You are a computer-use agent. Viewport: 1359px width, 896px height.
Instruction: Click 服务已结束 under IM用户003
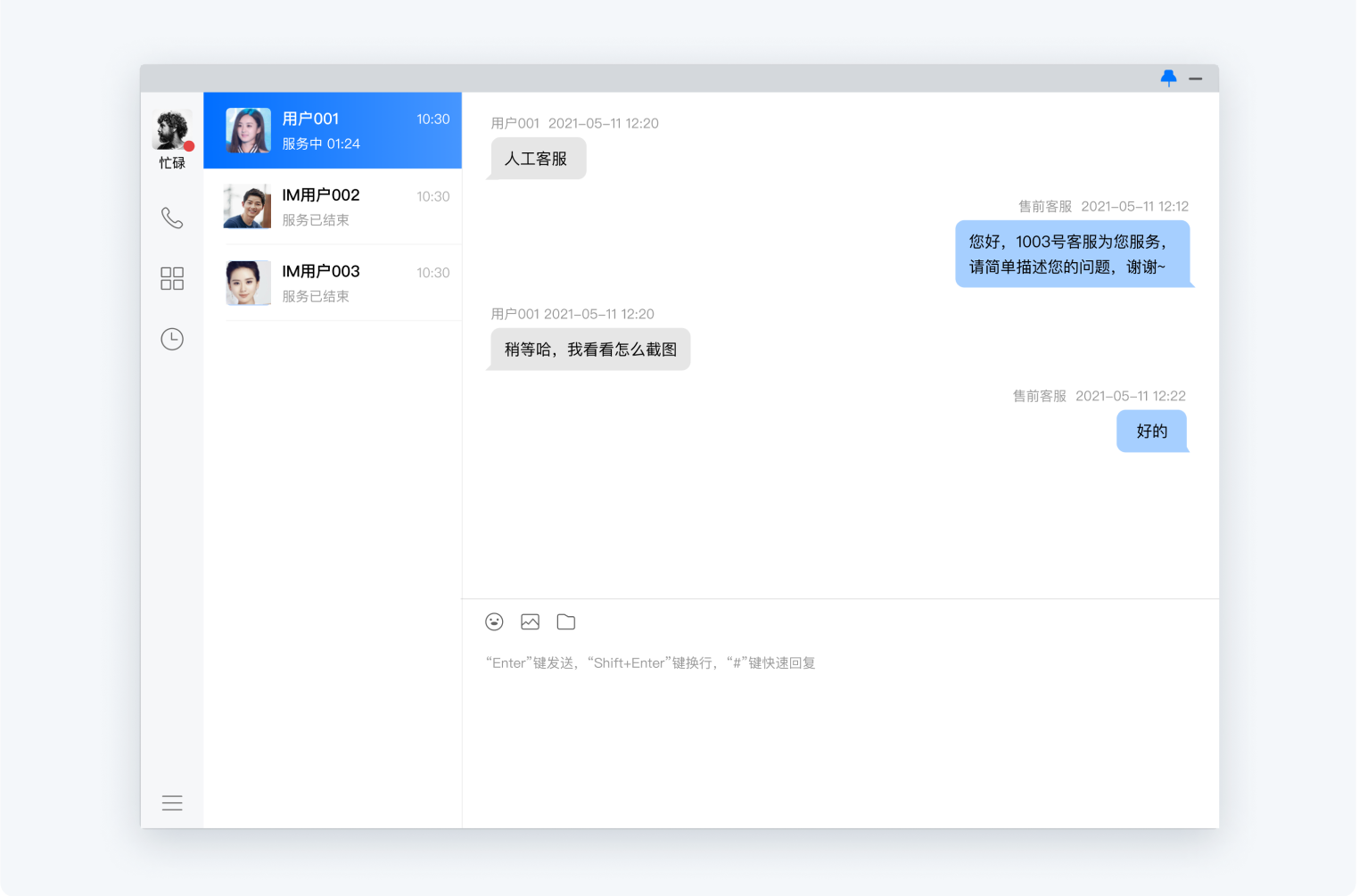pyautogui.click(x=316, y=296)
